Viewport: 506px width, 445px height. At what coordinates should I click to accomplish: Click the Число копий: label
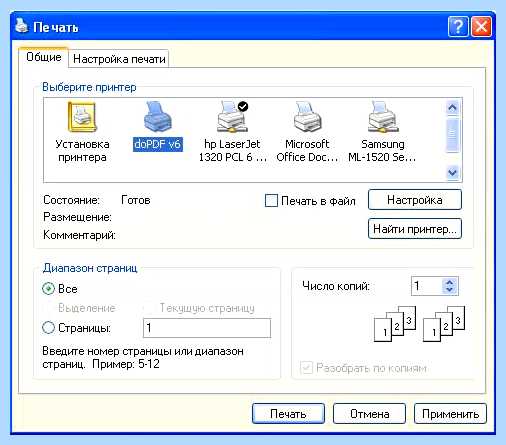tap(336, 286)
